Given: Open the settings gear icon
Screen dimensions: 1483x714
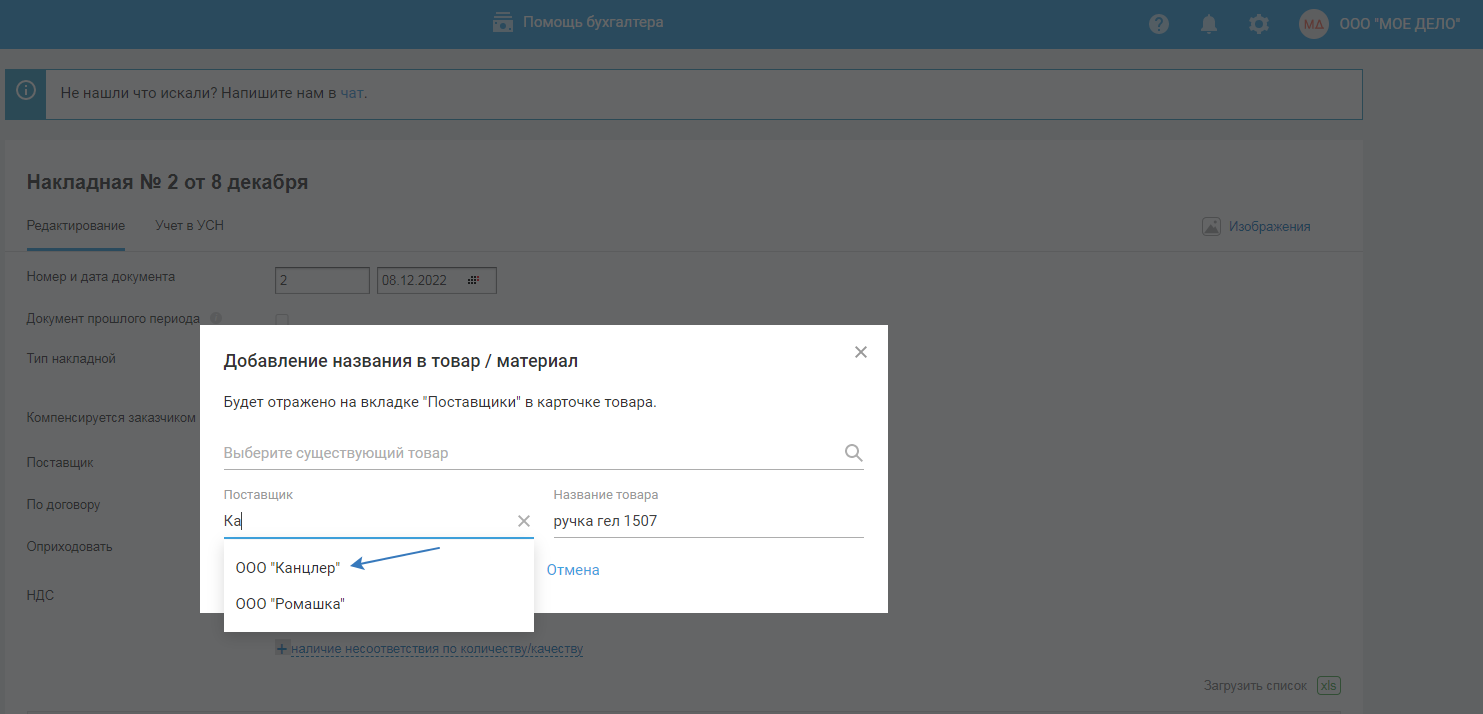Looking at the screenshot, I should pos(1259,24).
